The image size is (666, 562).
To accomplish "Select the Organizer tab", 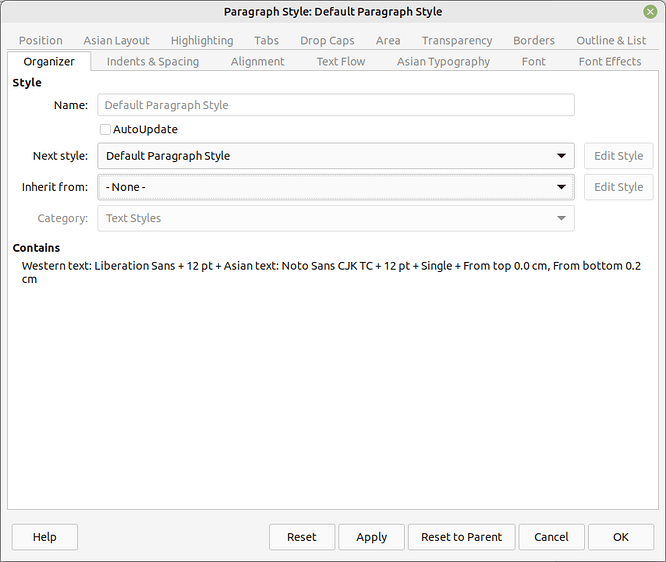I will tap(49, 62).
